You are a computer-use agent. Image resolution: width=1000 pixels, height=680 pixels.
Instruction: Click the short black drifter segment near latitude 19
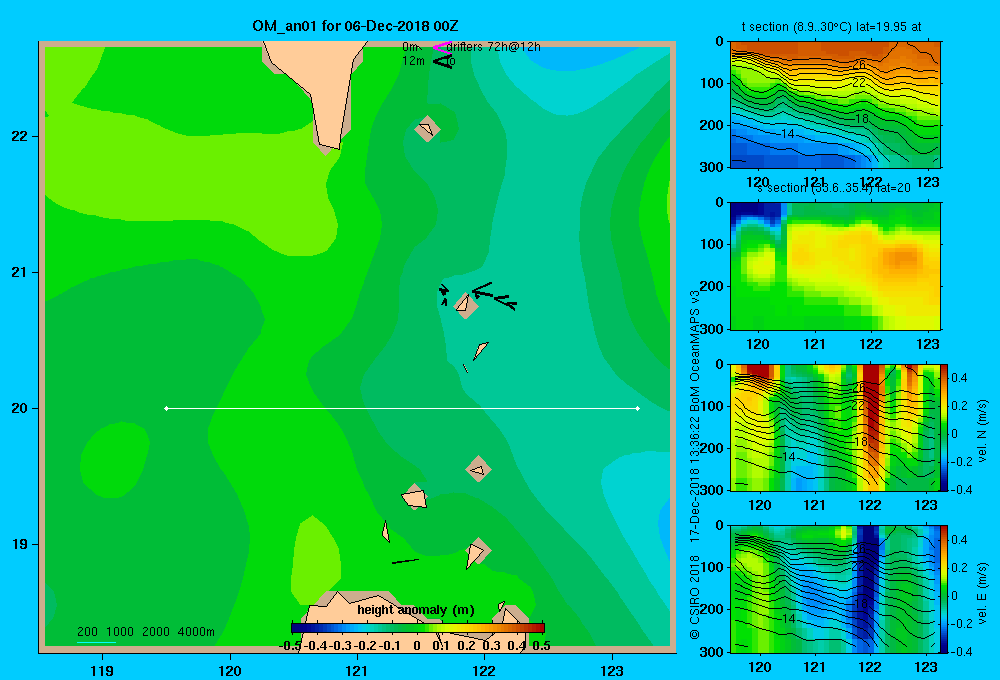tap(405, 561)
